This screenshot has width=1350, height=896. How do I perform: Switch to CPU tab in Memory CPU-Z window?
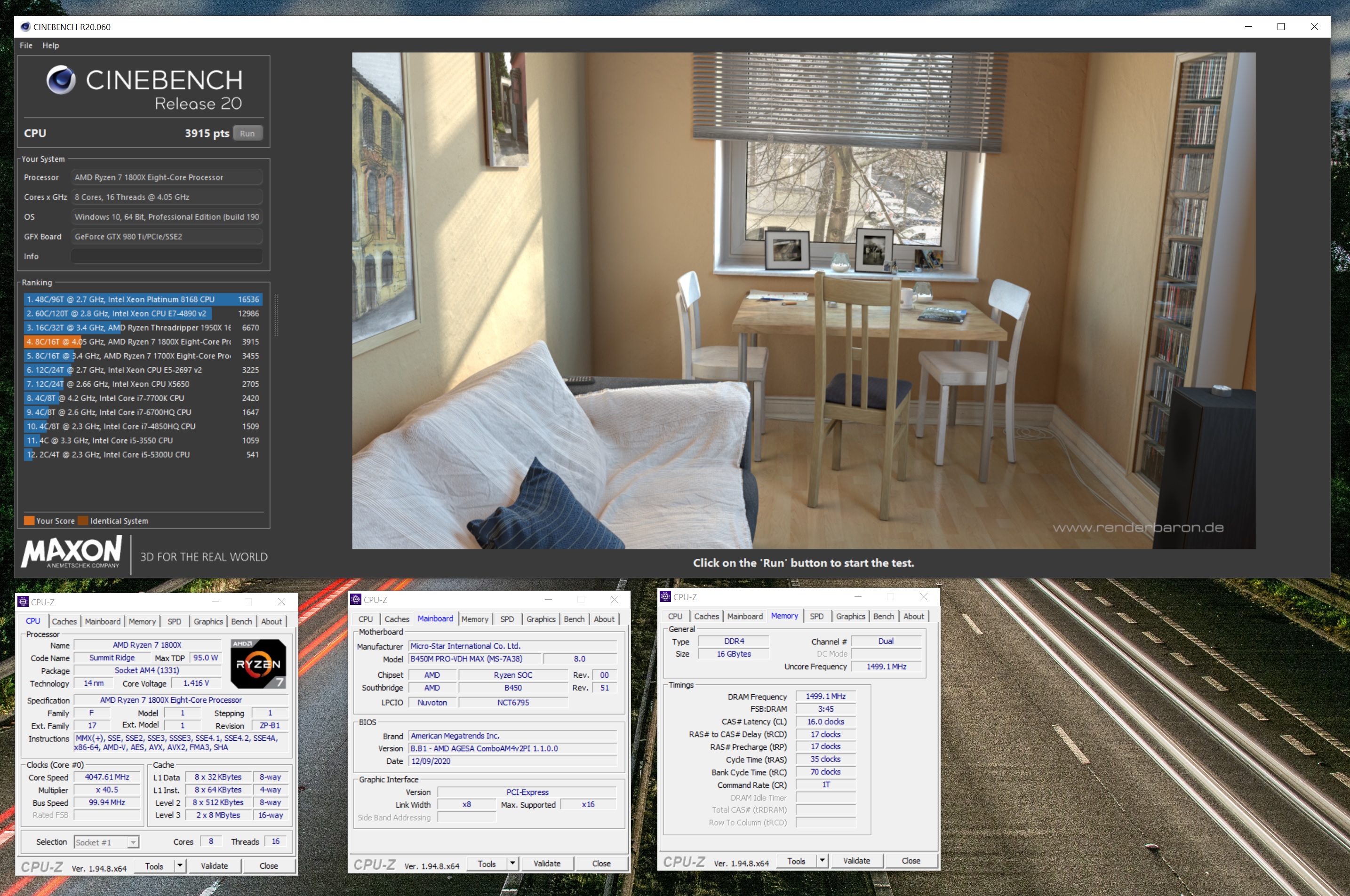click(675, 616)
